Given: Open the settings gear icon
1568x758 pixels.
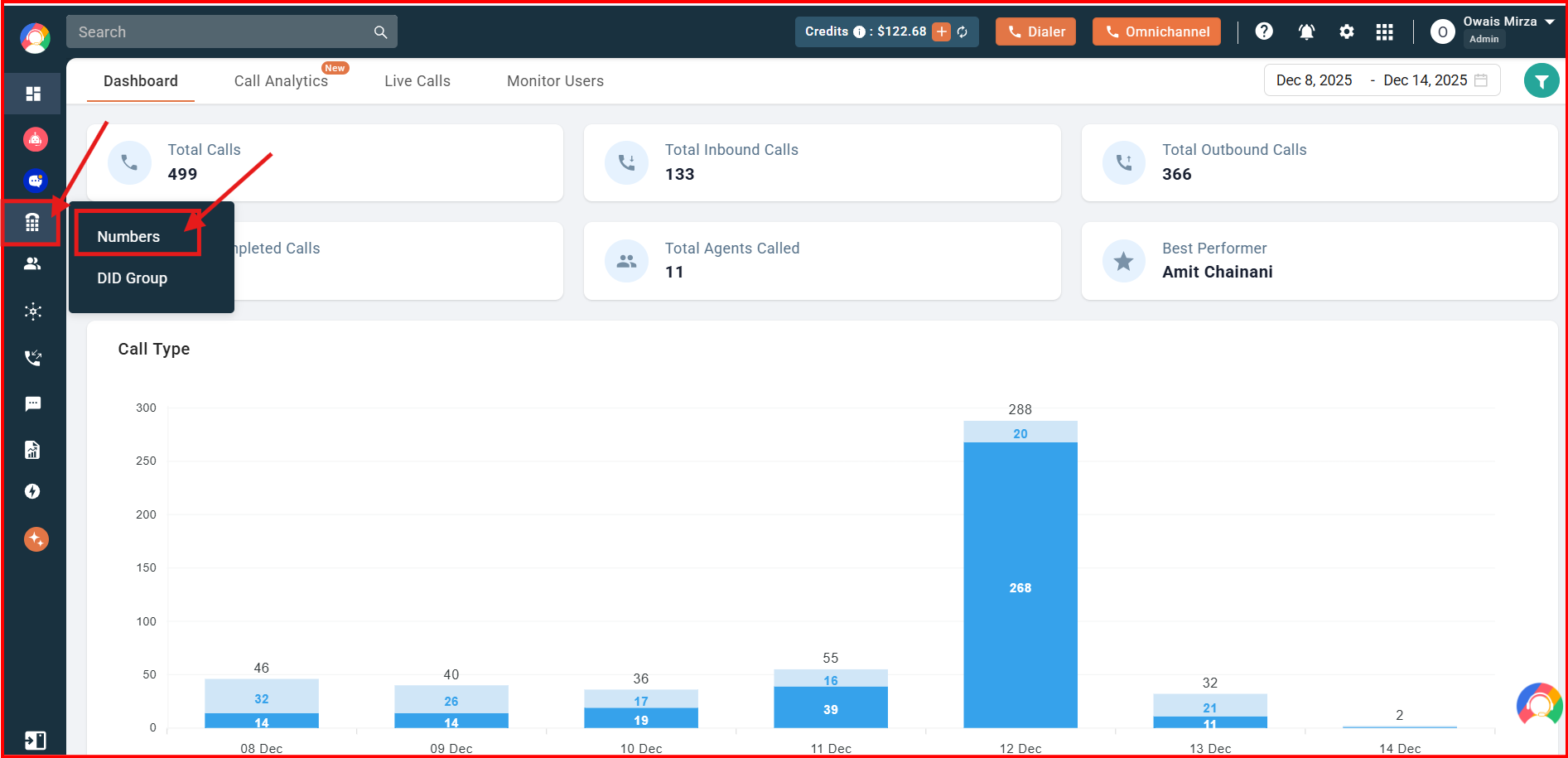Looking at the screenshot, I should click(1347, 31).
